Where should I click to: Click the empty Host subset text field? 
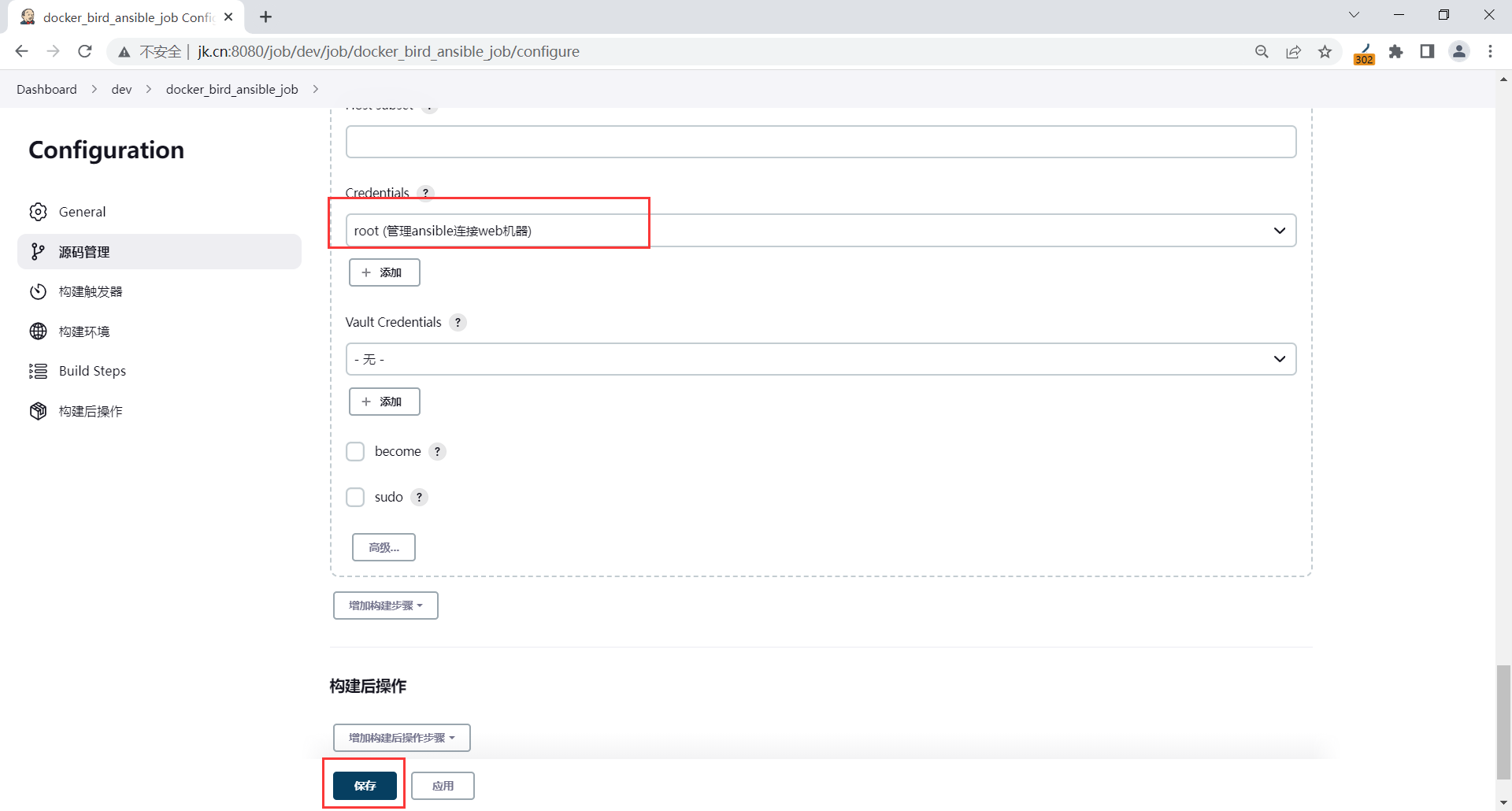click(821, 142)
